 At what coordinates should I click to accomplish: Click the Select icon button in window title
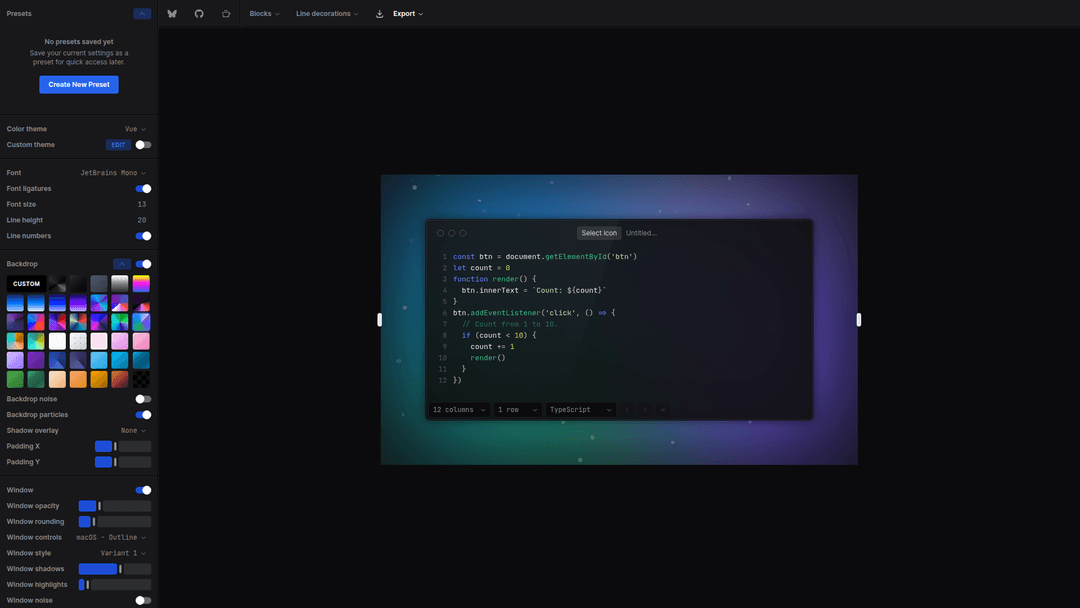point(599,233)
